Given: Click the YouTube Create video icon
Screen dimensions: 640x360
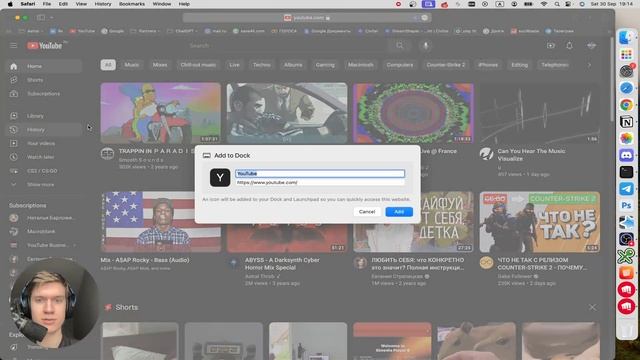Looking at the screenshot, I should (x=551, y=45).
